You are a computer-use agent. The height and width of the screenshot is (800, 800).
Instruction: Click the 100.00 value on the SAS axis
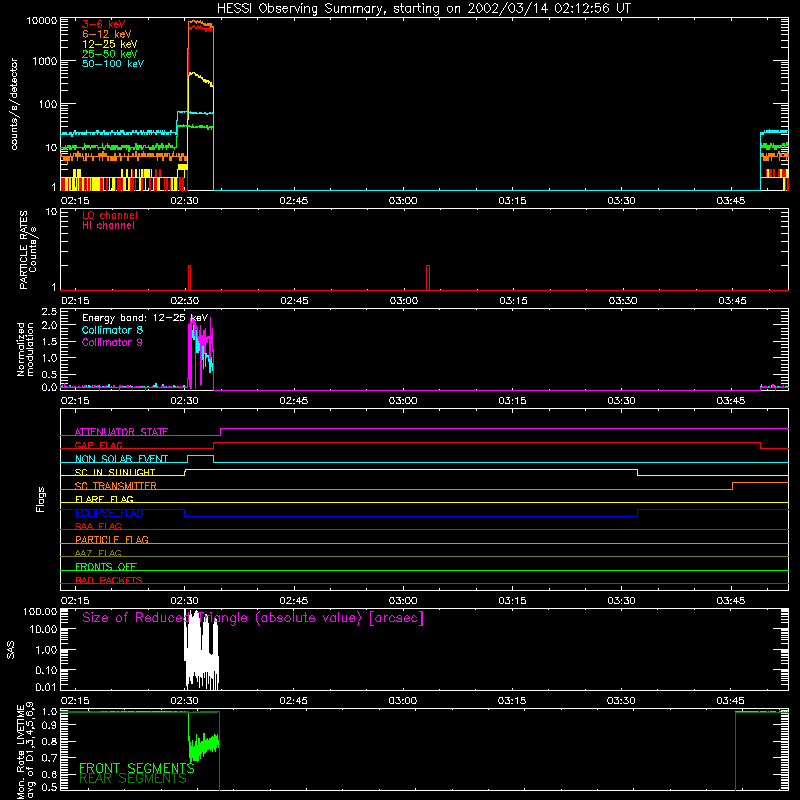tap(40, 611)
